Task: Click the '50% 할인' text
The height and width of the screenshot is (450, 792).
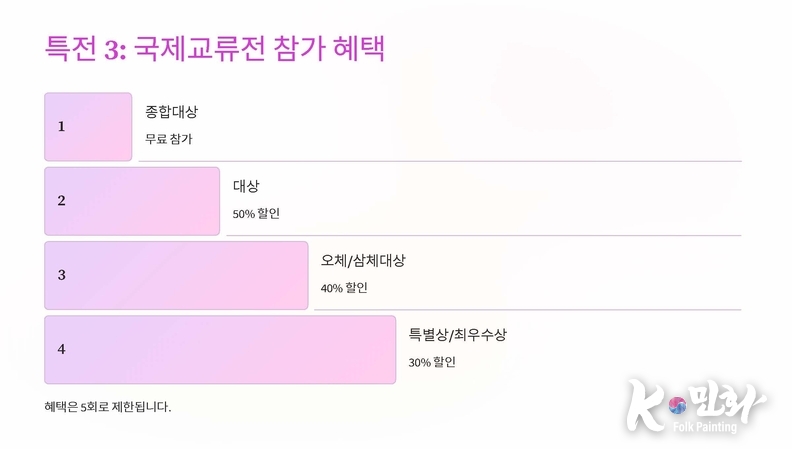Action: point(256,214)
